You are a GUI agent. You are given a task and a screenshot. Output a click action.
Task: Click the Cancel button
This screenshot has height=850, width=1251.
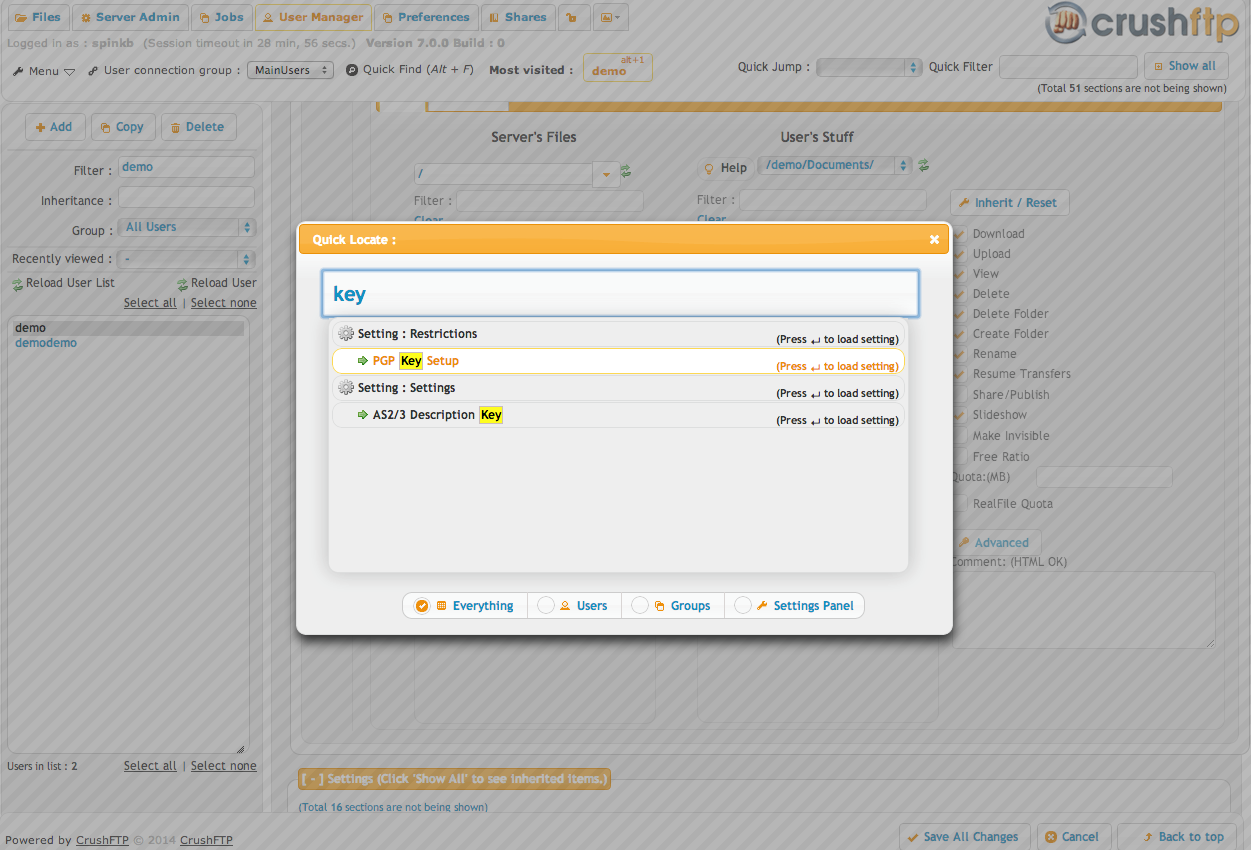click(x=1072, y=837)
